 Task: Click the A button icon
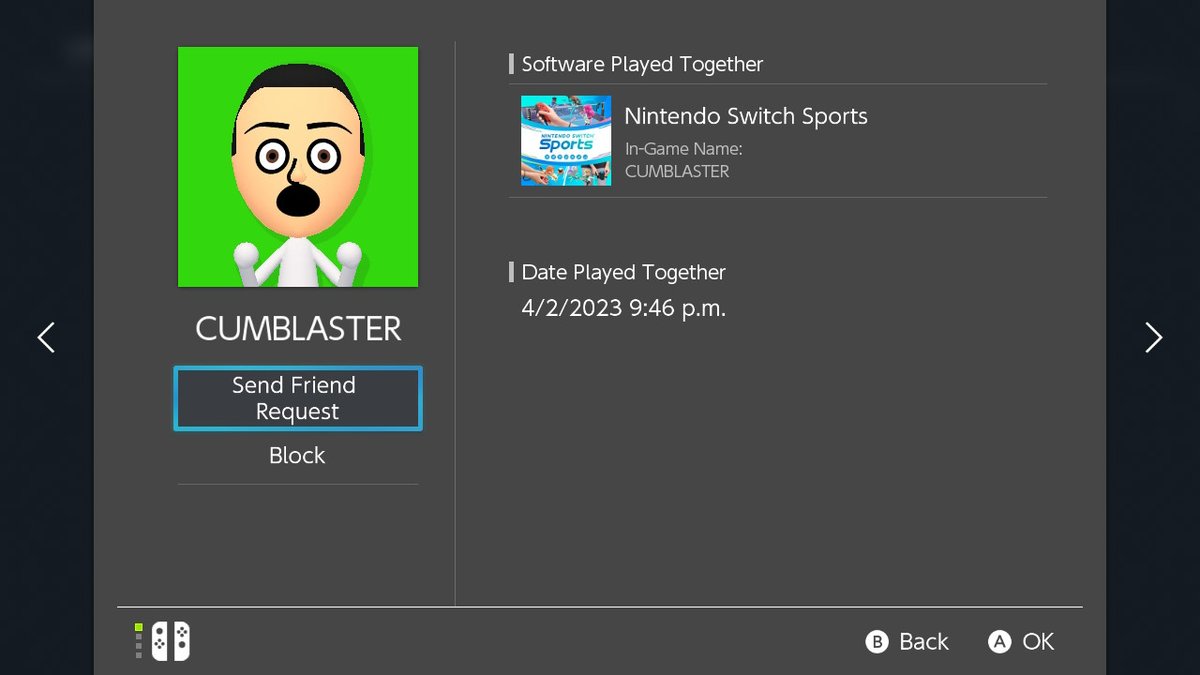999,642
